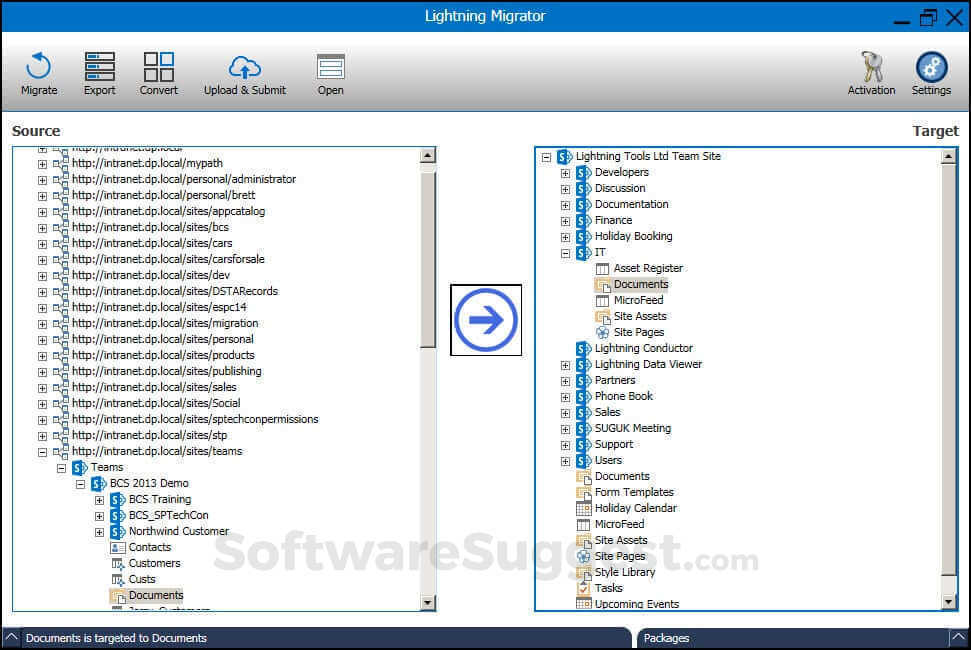971x650 pixels.
Task: Select the Migrate tool in the toolbar
Action: coord(38,70)
